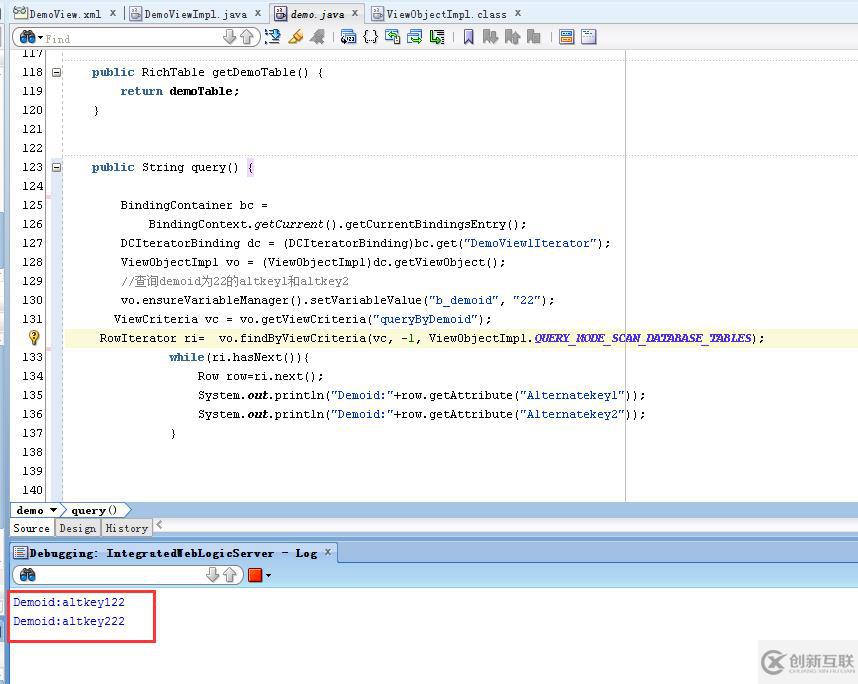Go to previous bookmark icon
The image size is (858, 684).
(512, 37)
